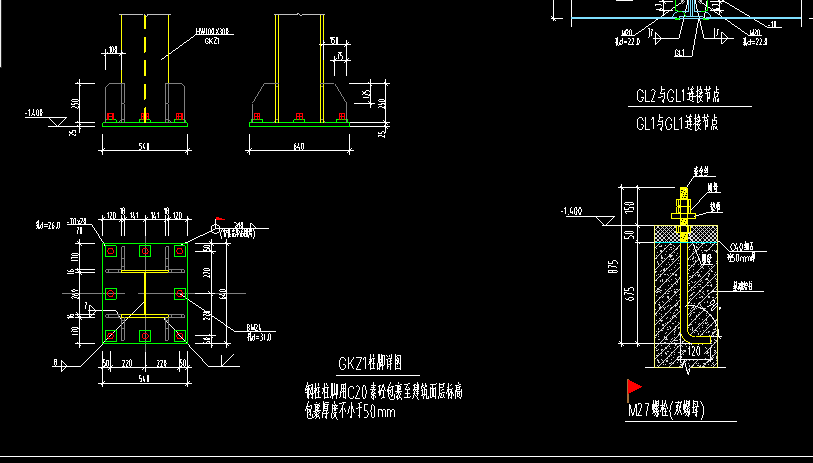Select 640 width dimension under side elevation

coord(299,147)
